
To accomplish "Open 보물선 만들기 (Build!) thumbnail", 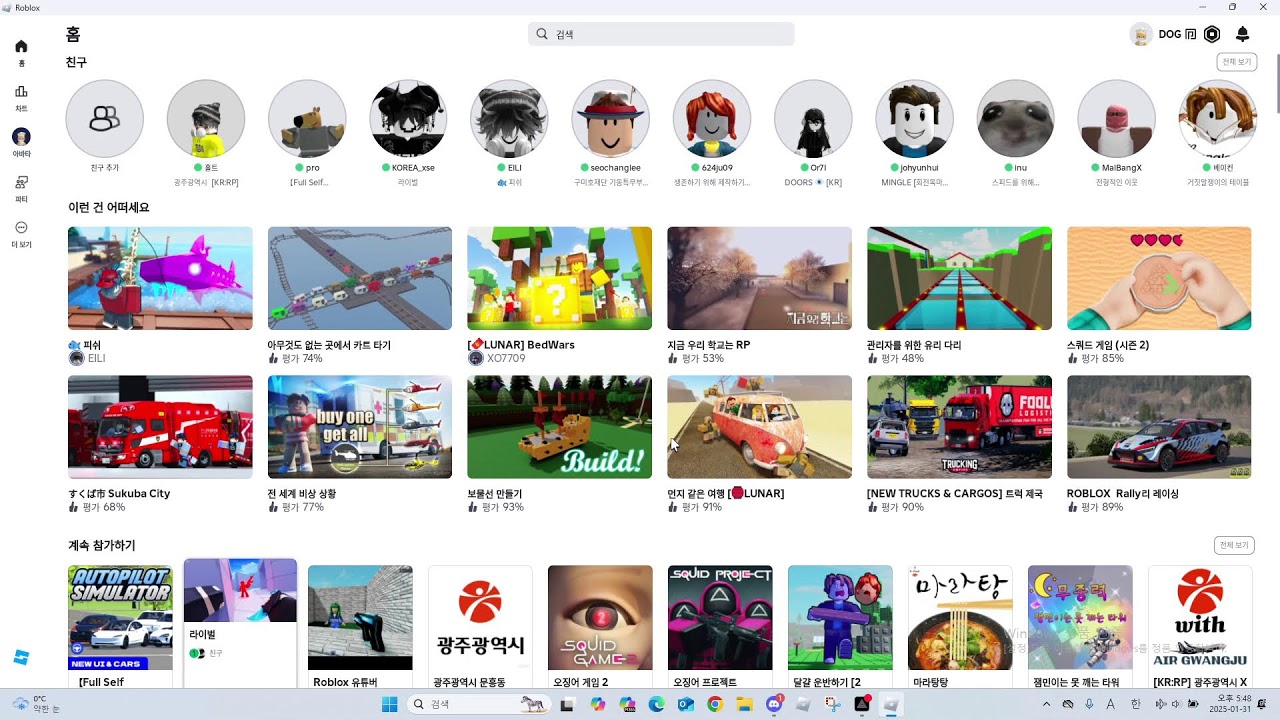I will coord(559,427).
